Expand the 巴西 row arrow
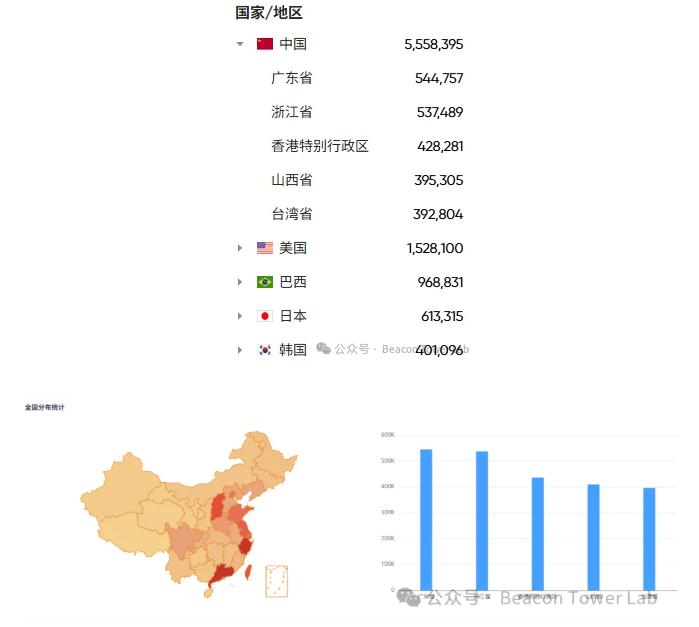This screenshot has width=699, height=627. [240, 282]
